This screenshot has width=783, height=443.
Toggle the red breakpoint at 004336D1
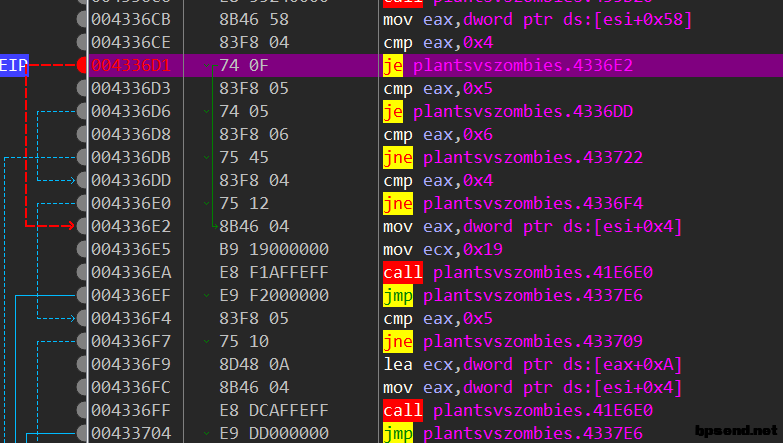[82, 65]
